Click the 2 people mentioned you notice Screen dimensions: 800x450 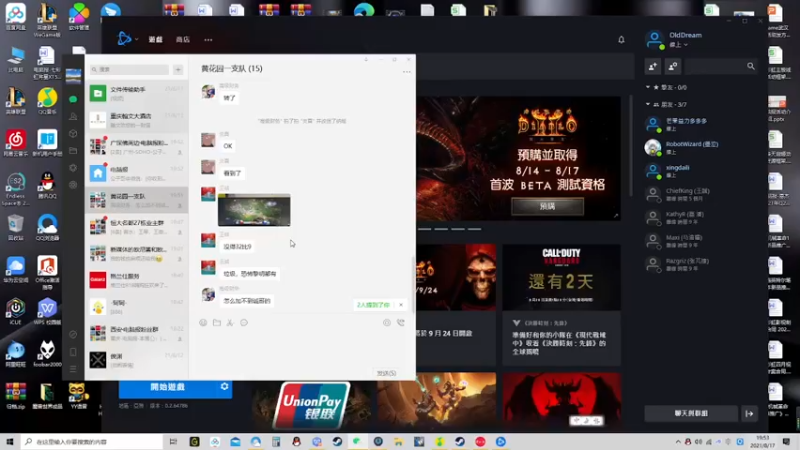pyautogui.click(x=373, y=305)
